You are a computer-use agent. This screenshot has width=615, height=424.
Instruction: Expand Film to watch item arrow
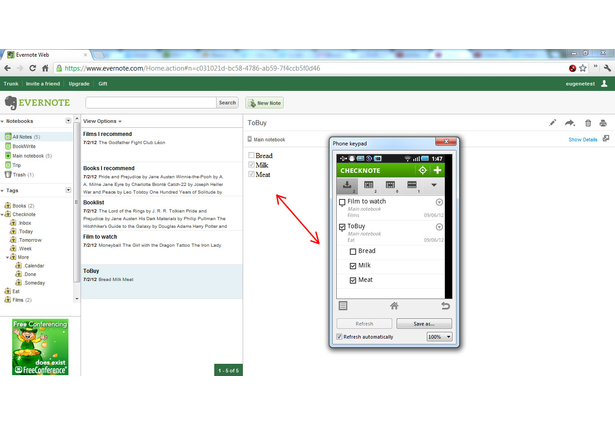pyautogui.click(x=439, y=202)
